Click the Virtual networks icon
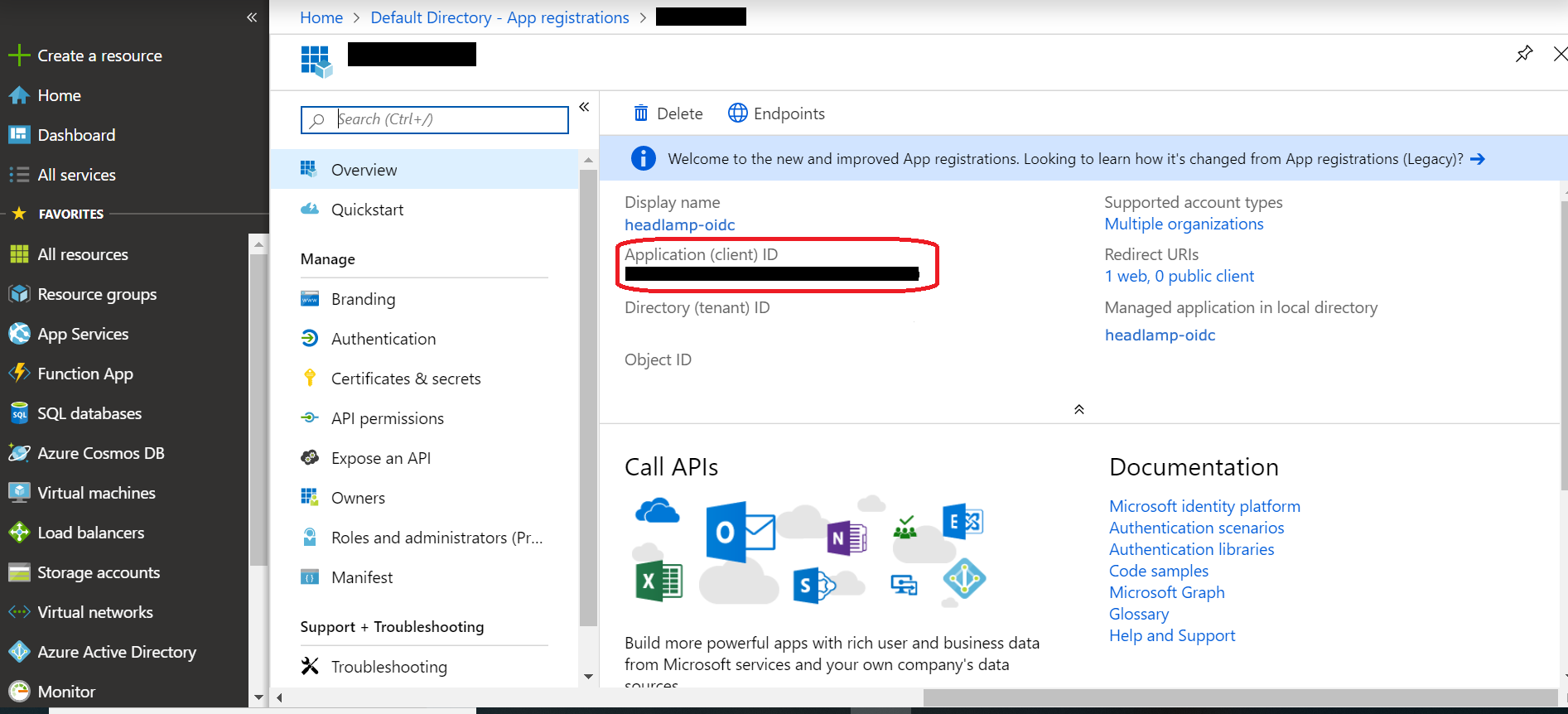Image resolution: width=1568 pixels, height=714 pixels. (x=19, y=612)
